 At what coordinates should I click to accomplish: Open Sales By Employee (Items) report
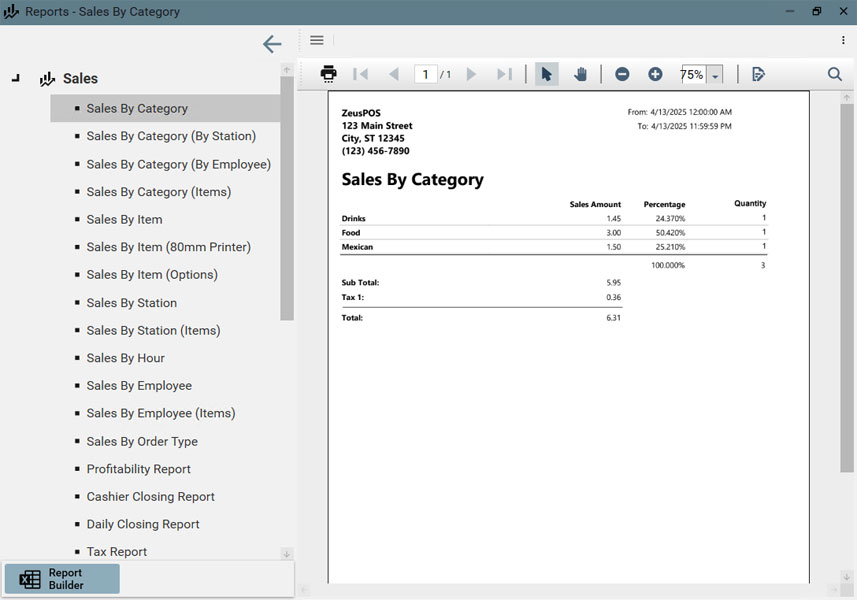(x=161, y=413)
